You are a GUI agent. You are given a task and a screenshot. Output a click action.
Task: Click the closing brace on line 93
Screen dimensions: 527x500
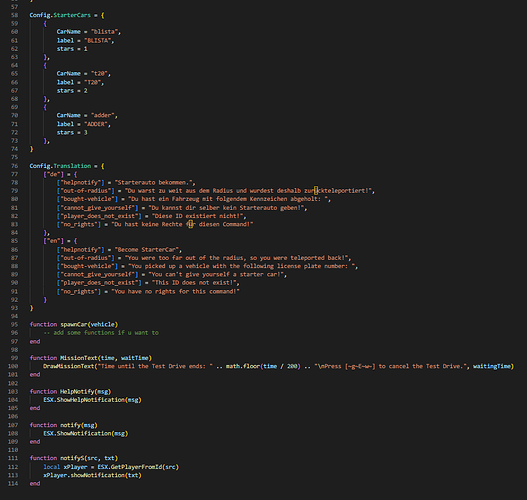[32, 308]
